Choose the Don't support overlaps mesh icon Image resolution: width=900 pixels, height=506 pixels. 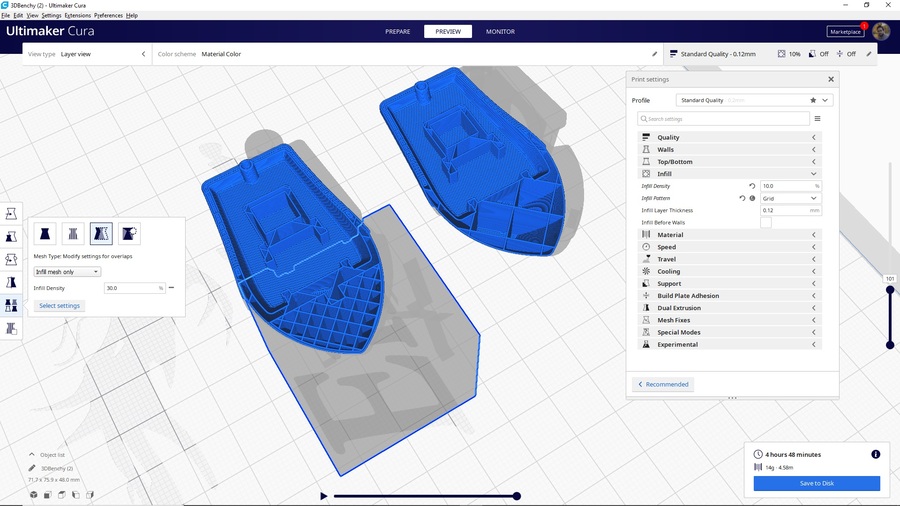tap(129, 234)
